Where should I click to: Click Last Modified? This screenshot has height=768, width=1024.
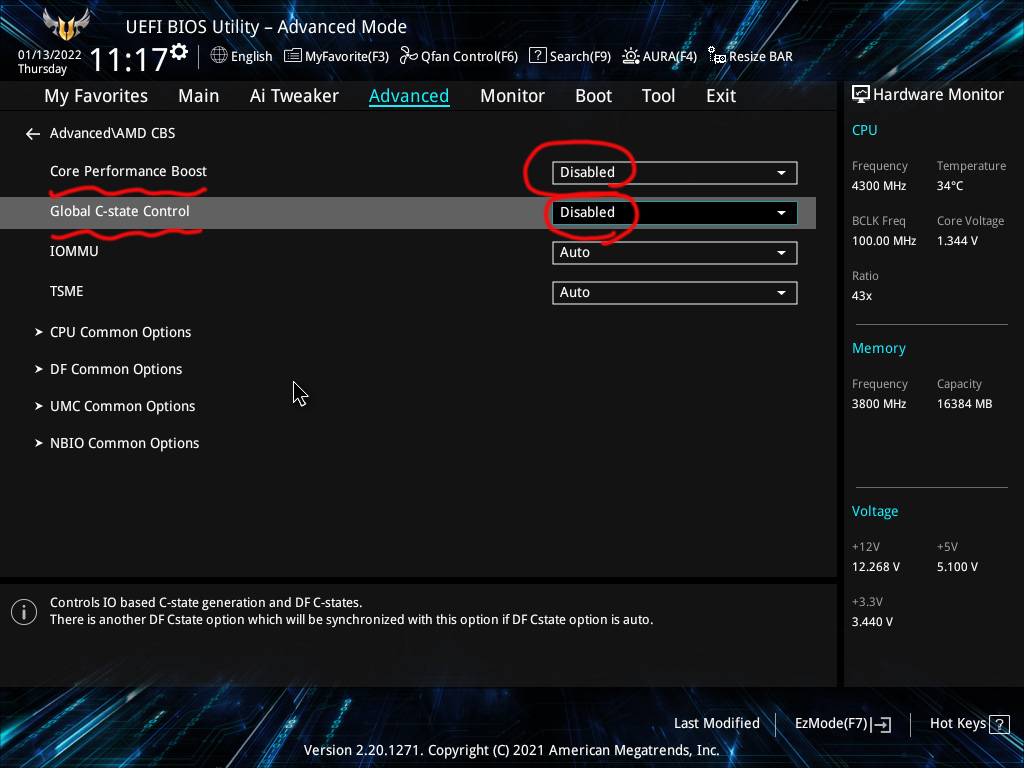tap(716, 724)
